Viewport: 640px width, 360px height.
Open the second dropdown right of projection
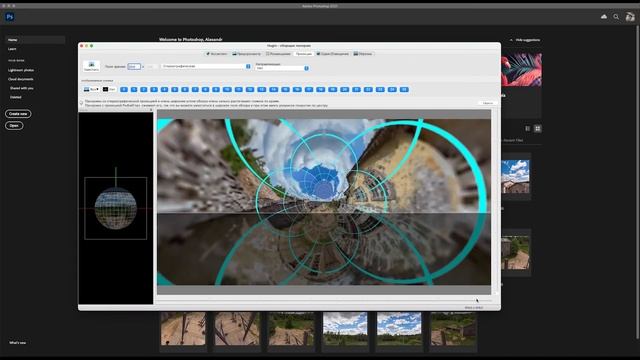(x=282, y=68)
